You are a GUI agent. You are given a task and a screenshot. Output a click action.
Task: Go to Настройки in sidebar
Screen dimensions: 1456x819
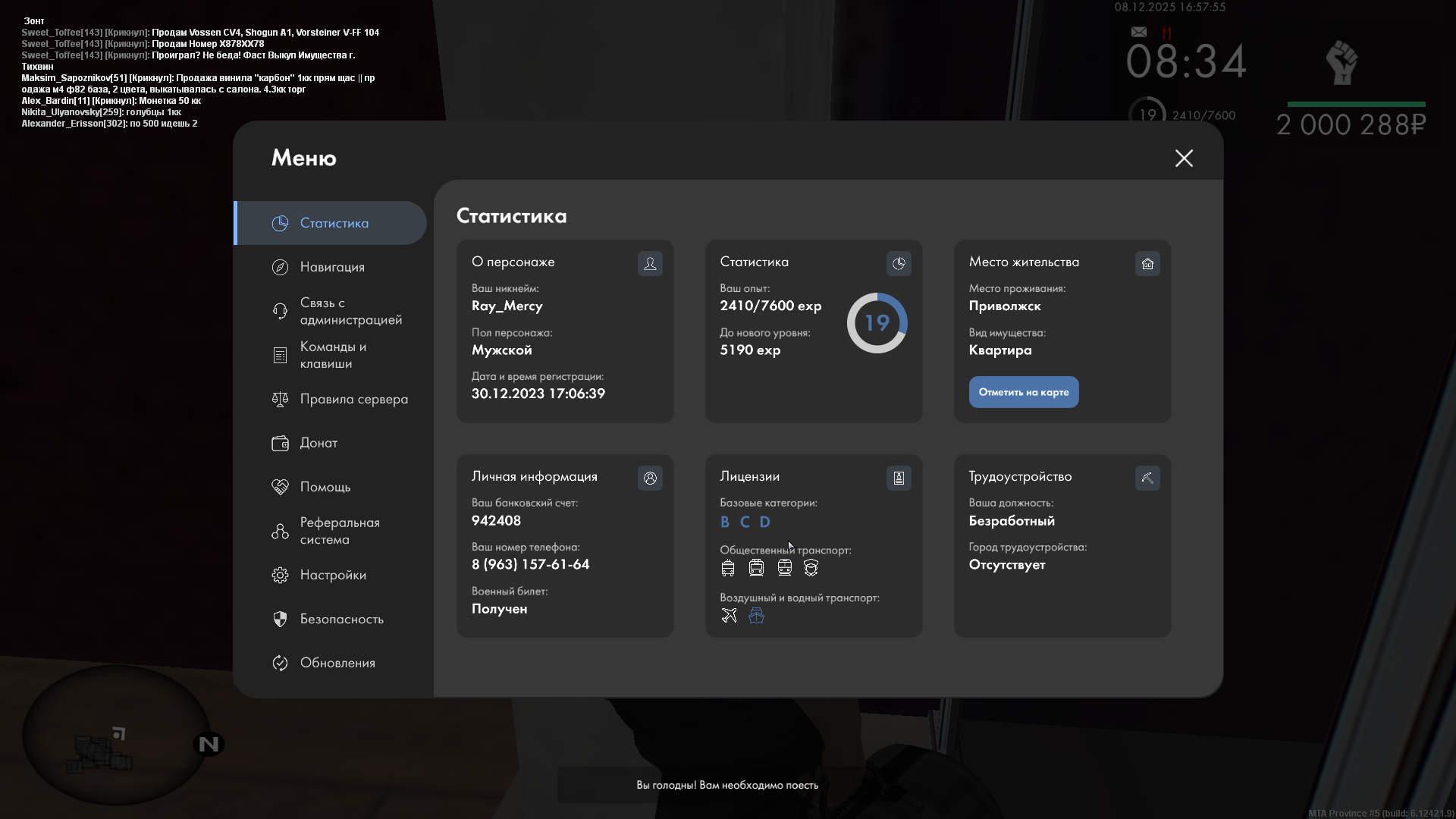333,575
